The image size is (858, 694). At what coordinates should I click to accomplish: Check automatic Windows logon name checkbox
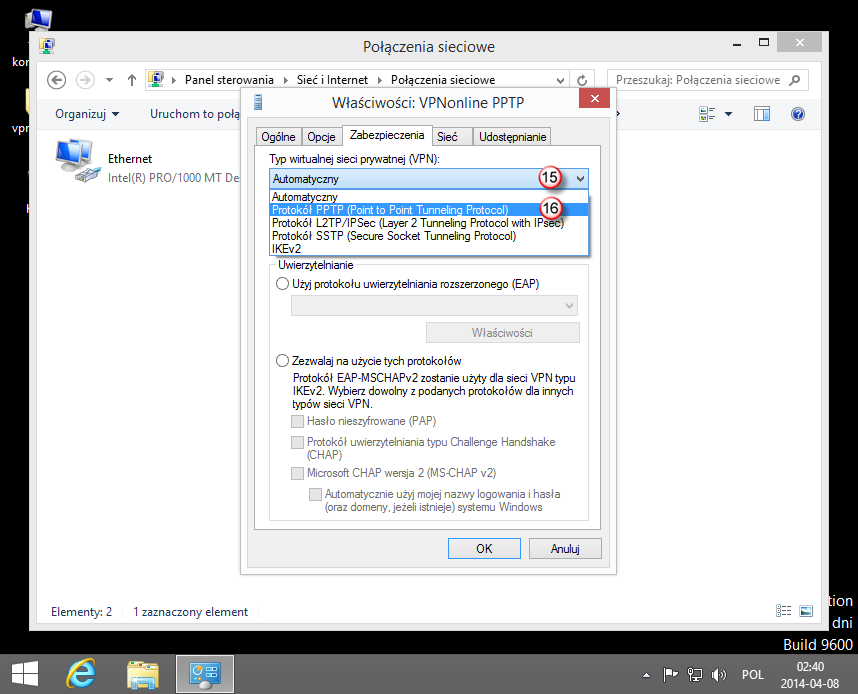(315, 494)
